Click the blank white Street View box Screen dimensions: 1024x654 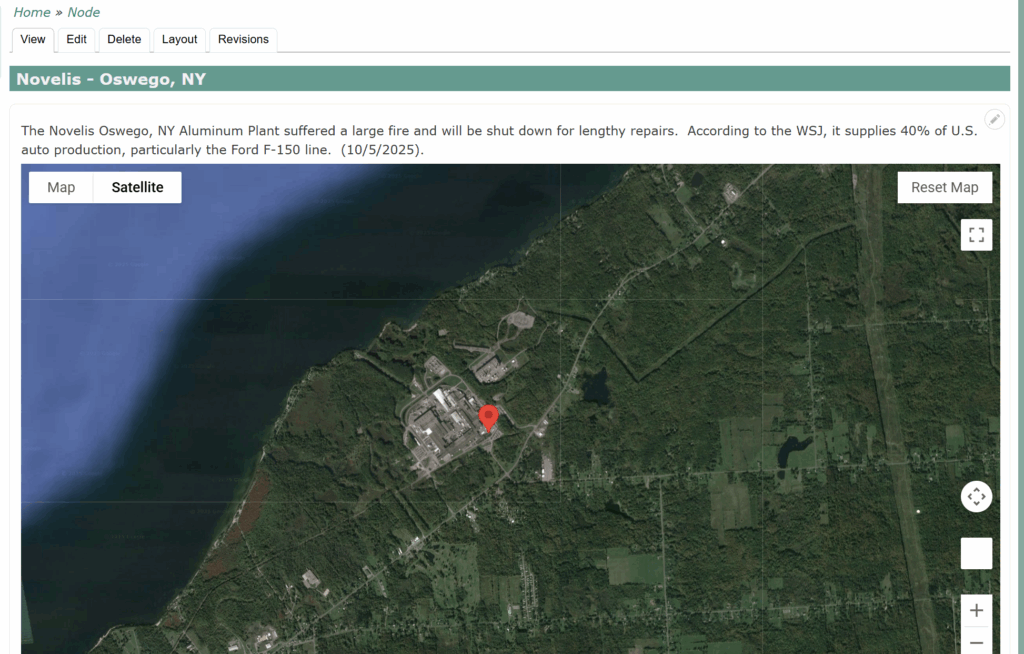point(976,553)
